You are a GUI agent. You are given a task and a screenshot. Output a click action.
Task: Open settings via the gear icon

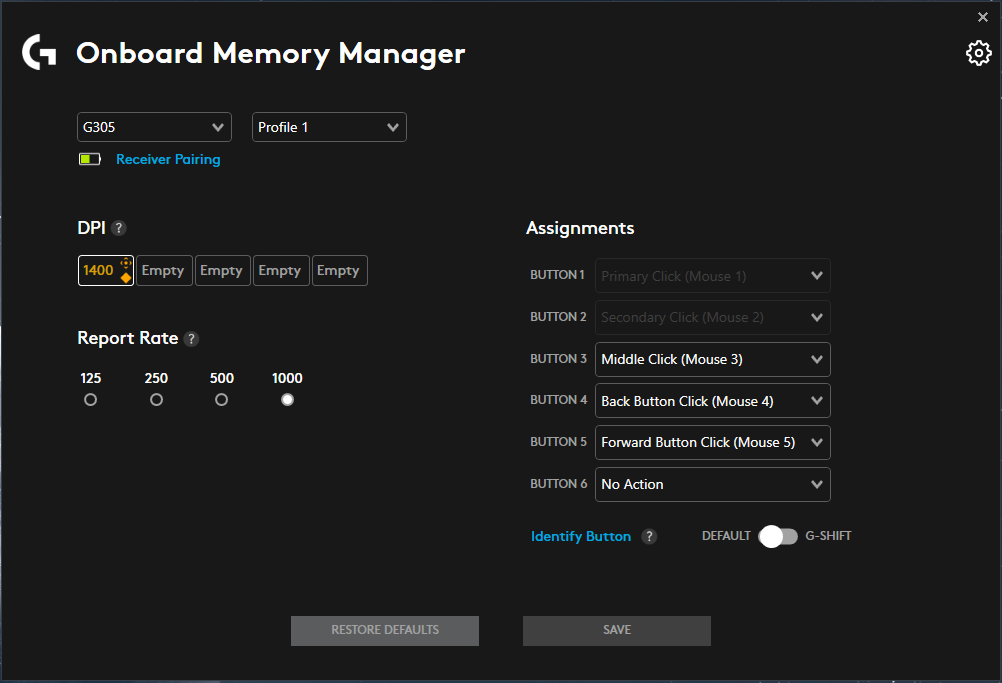tap(978, 53)
